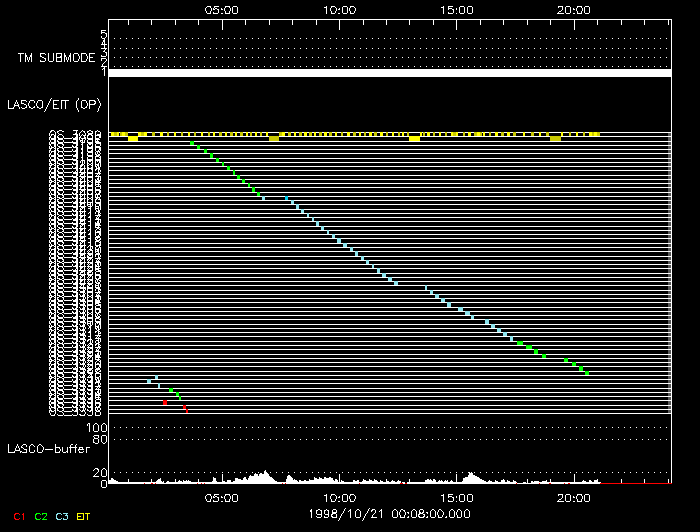The image size is (700, 532).
Task: Click the green C2 legend label
Action: [41, 516]
